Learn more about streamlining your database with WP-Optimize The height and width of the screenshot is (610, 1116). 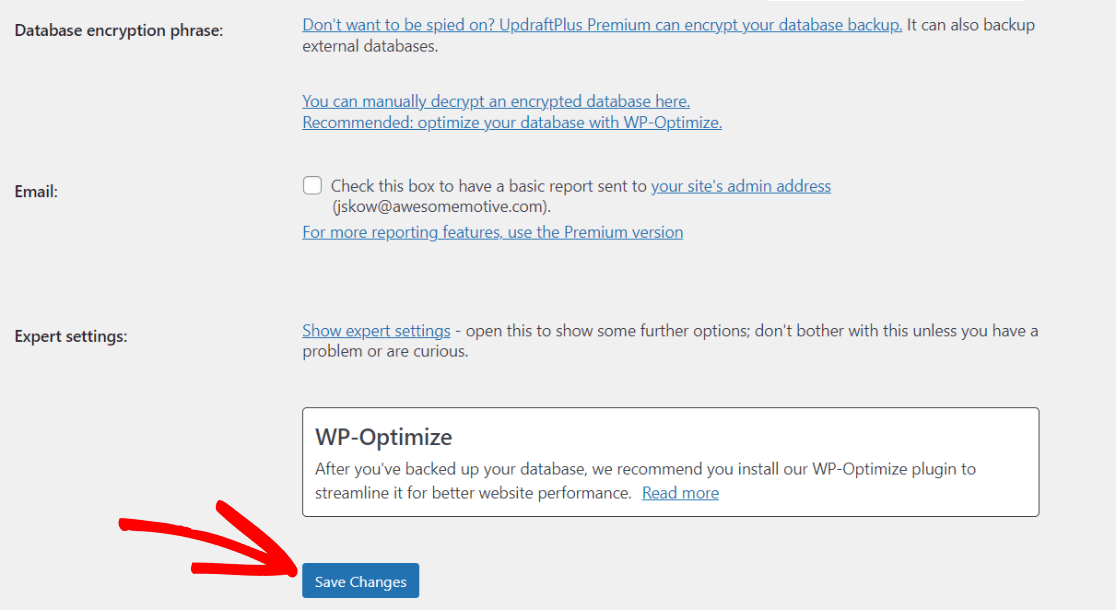[680, 492]
